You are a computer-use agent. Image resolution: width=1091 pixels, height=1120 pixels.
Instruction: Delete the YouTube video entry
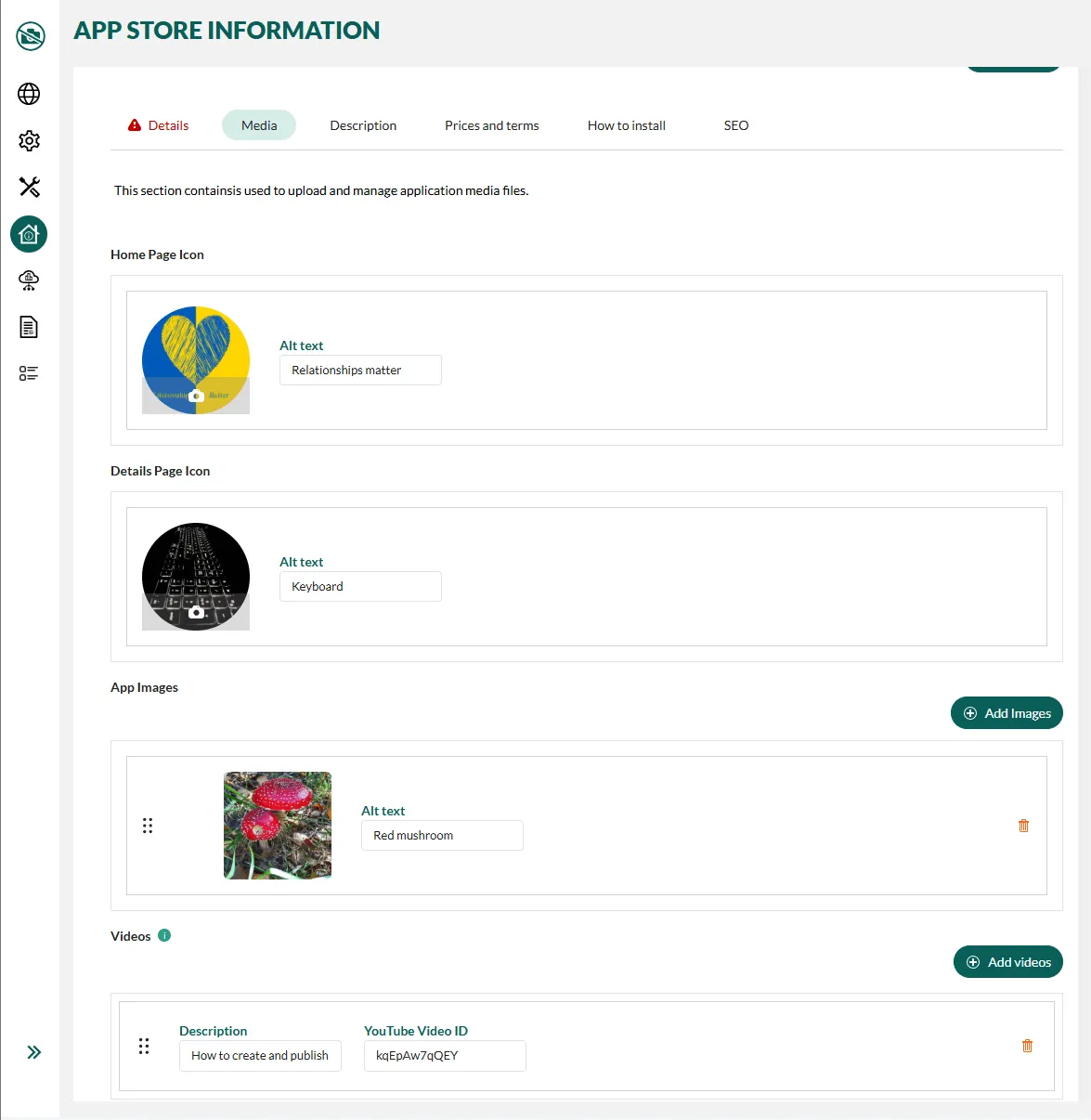(x=1027, y=1046)
